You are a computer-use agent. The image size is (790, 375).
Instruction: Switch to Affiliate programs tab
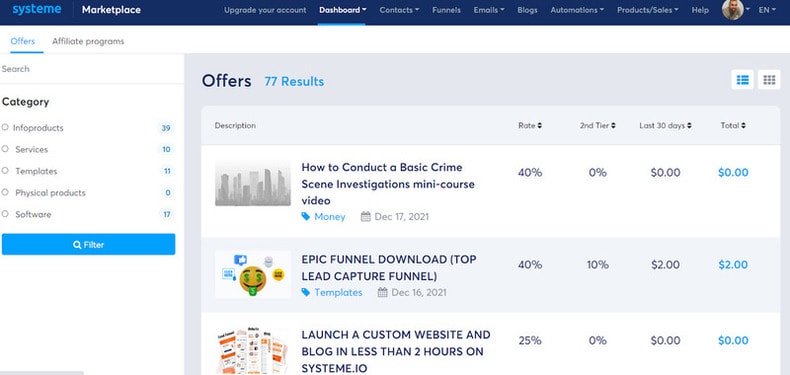coord(88,41)
